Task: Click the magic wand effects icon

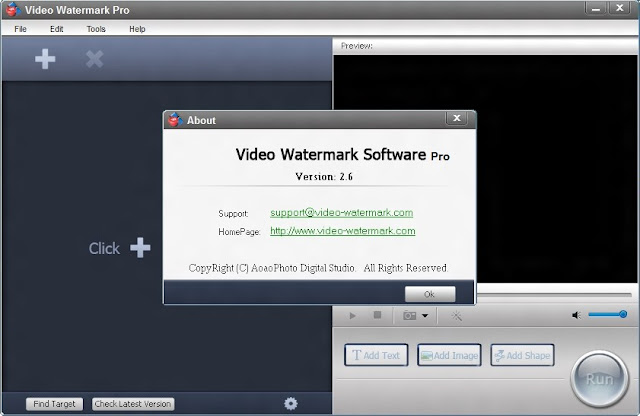Action: point(456,316)
